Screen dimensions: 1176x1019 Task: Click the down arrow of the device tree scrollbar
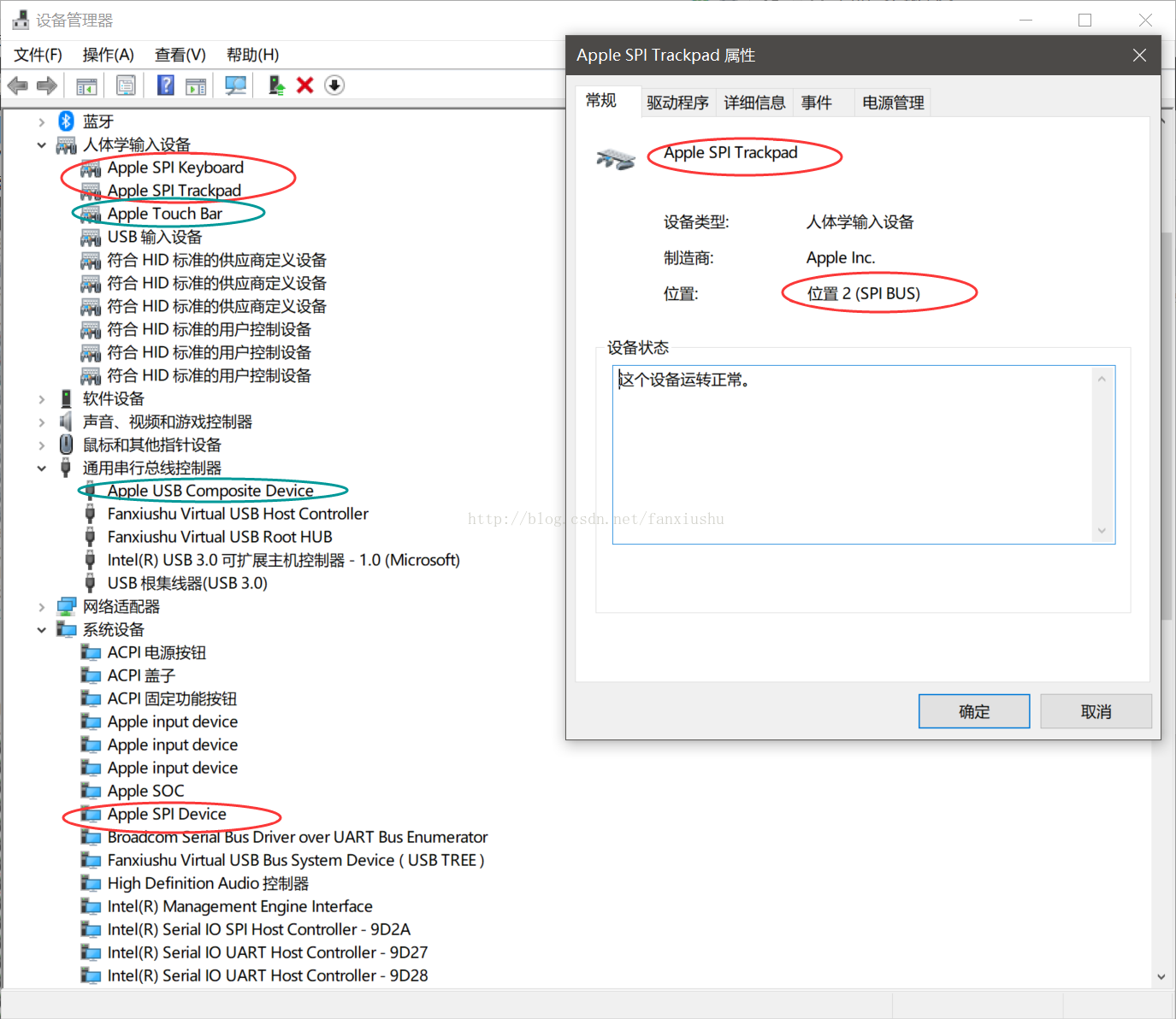click(1161, 976)
